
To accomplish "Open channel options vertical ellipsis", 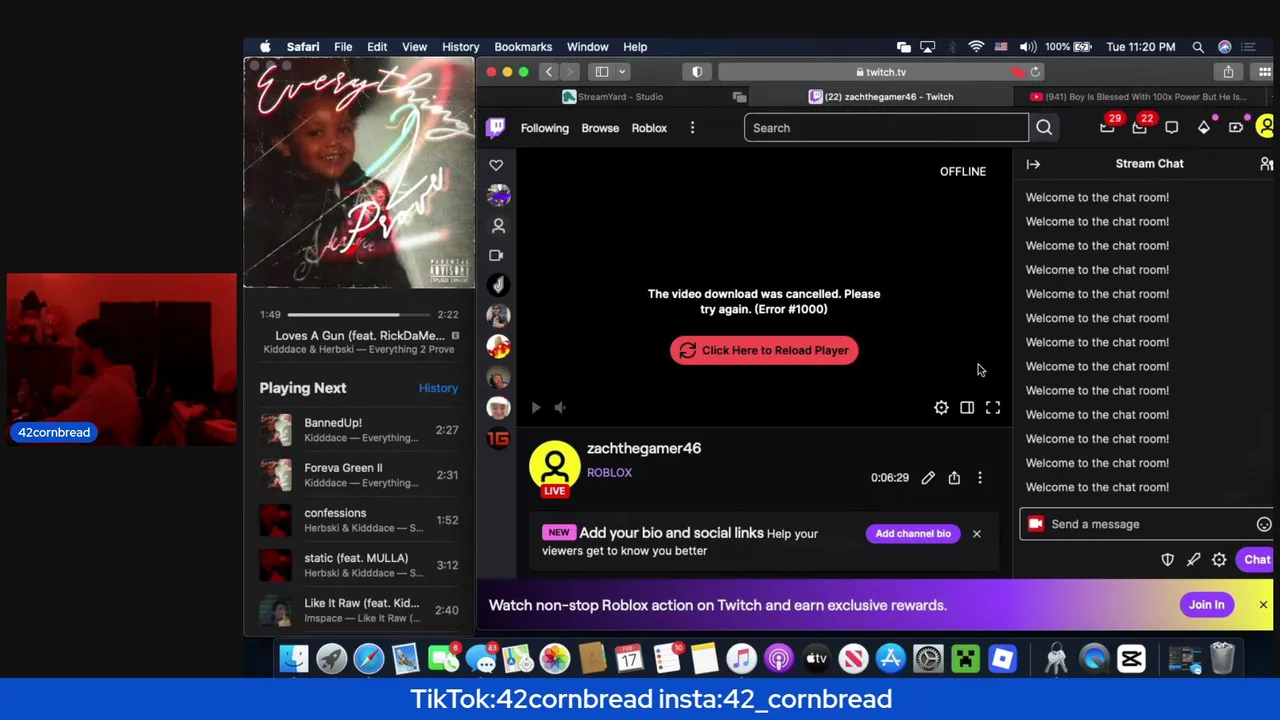I will click(980, 478).
